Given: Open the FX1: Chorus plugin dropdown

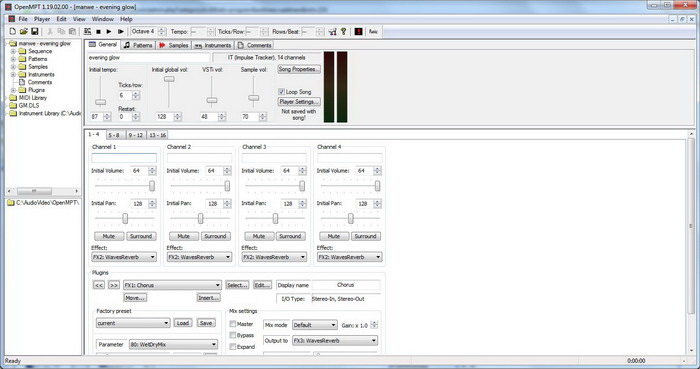Looking at the screenshot, I should point(172,285).
